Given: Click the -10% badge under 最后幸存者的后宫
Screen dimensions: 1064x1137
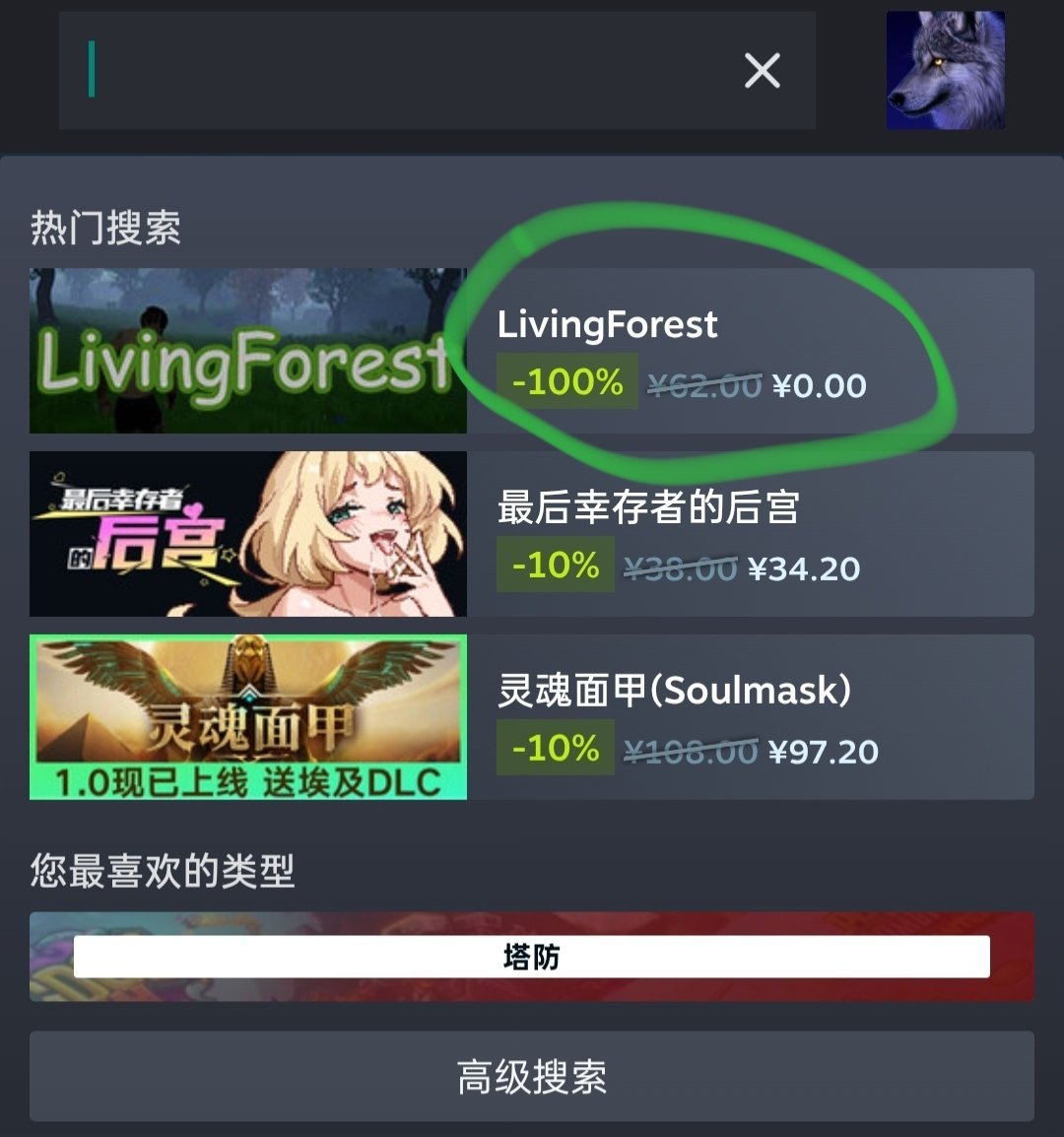Looking at the screenshot, I should (556, 565).
